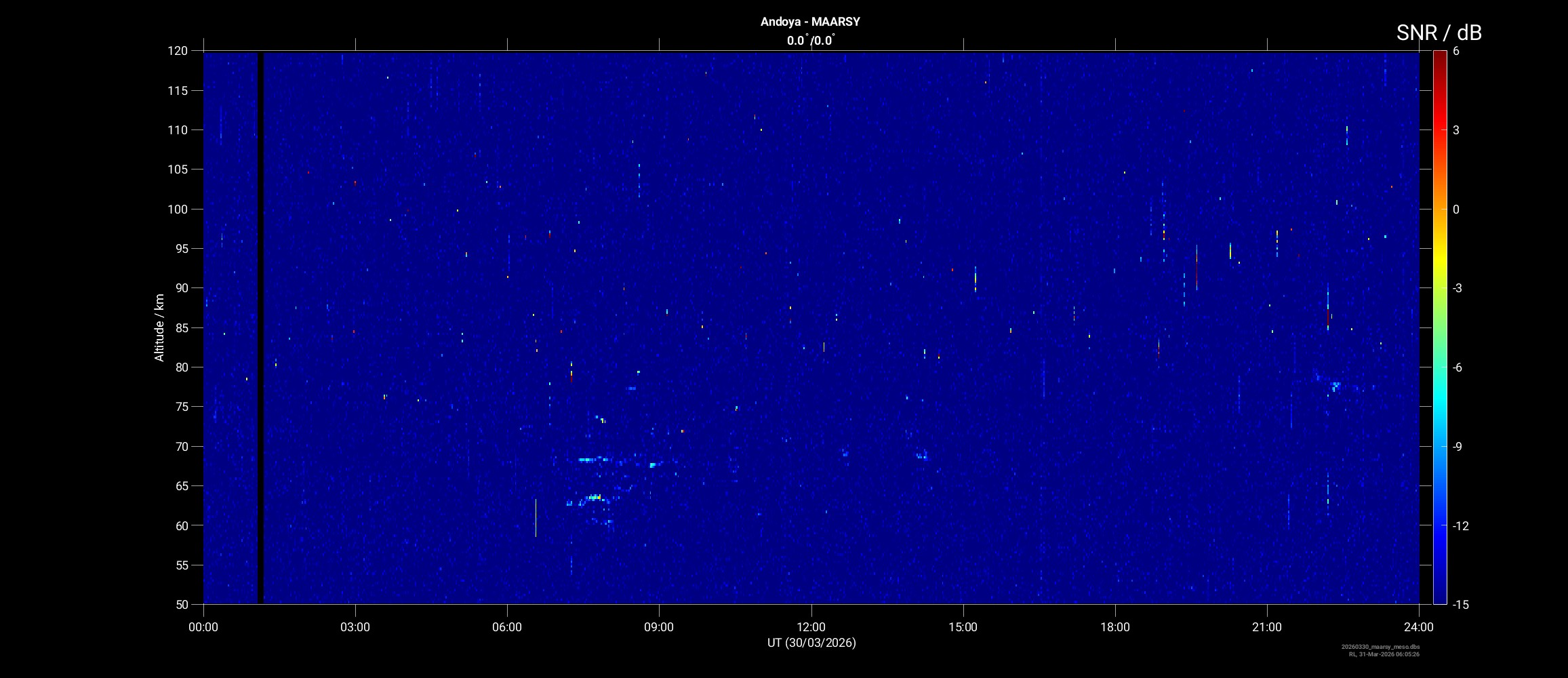Click the 00:00 time tick label
The height and width of the screenshot is (678, 1568).
click(203, 627)
